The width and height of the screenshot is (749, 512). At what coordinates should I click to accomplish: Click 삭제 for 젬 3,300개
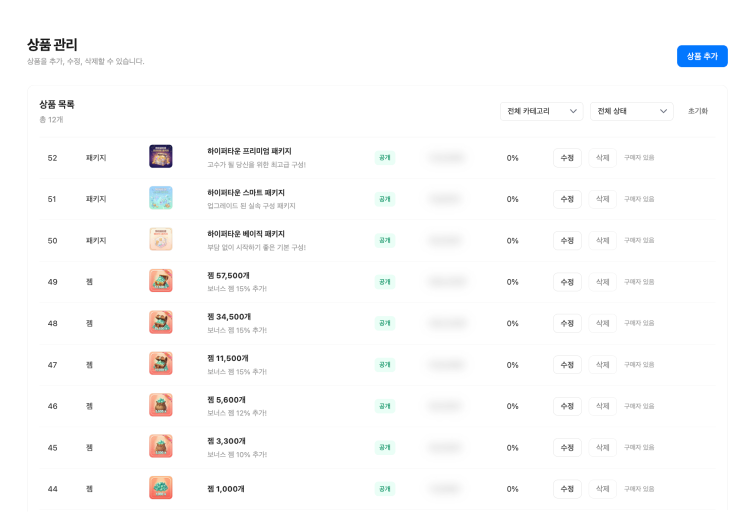point(602,448)
